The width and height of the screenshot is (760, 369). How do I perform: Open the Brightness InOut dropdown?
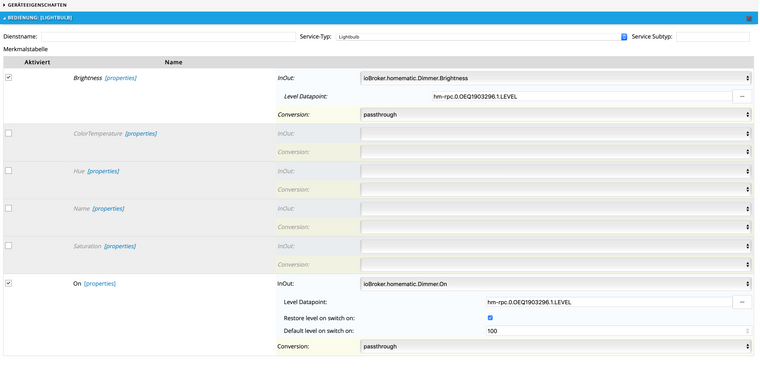[x=556, y=78]
